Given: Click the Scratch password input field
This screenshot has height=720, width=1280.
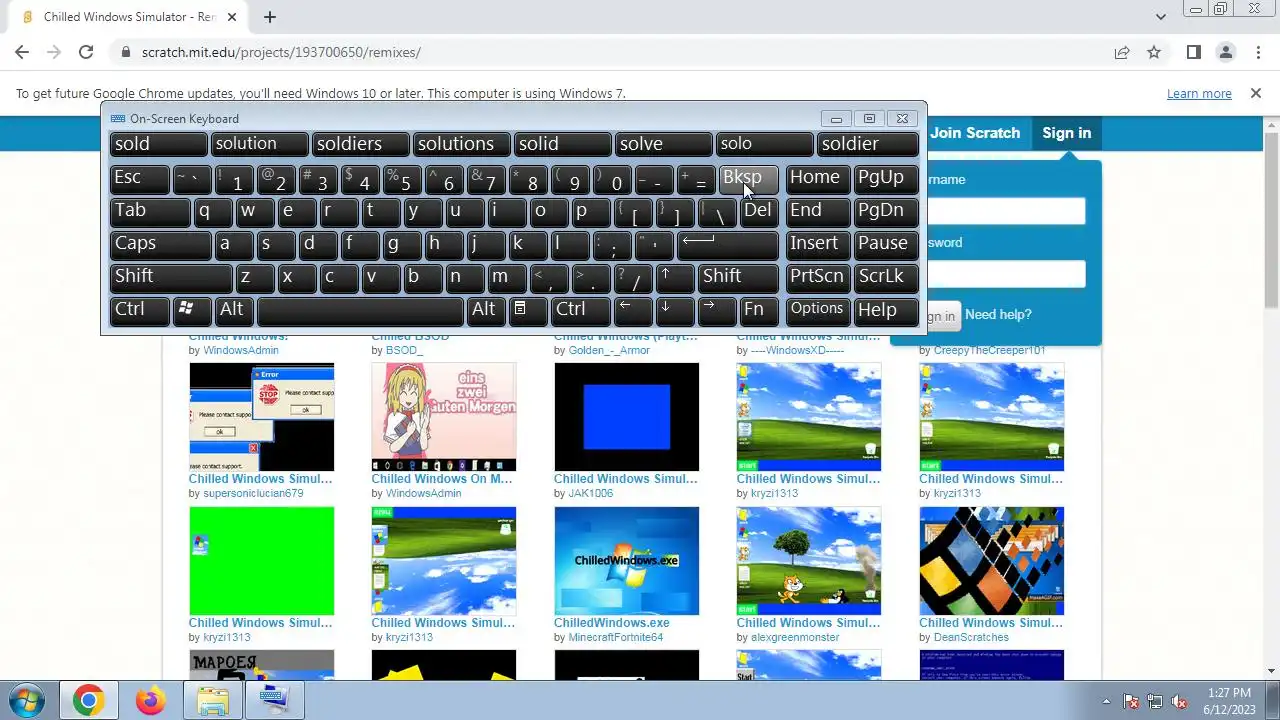Looking at the screenshot, I should (1006, 274).
